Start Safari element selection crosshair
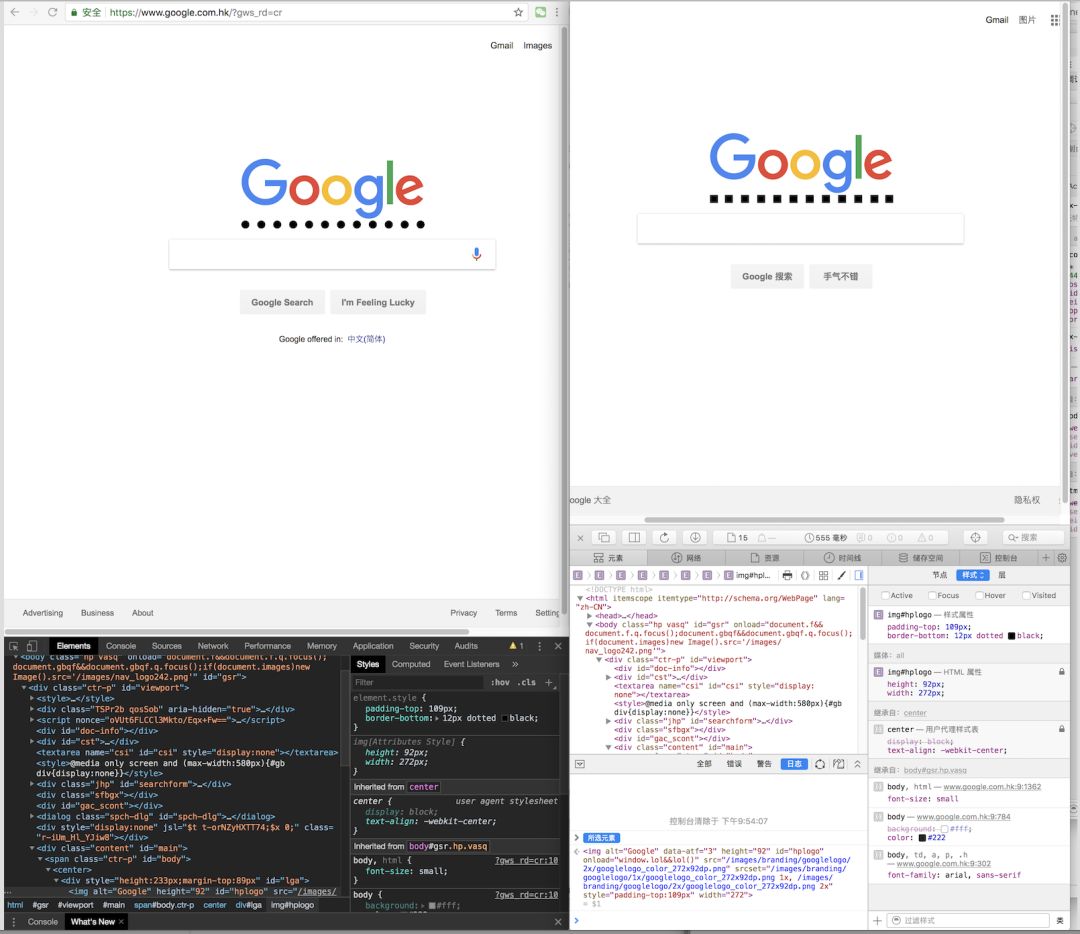1080x934 pixels. [975, 537]
